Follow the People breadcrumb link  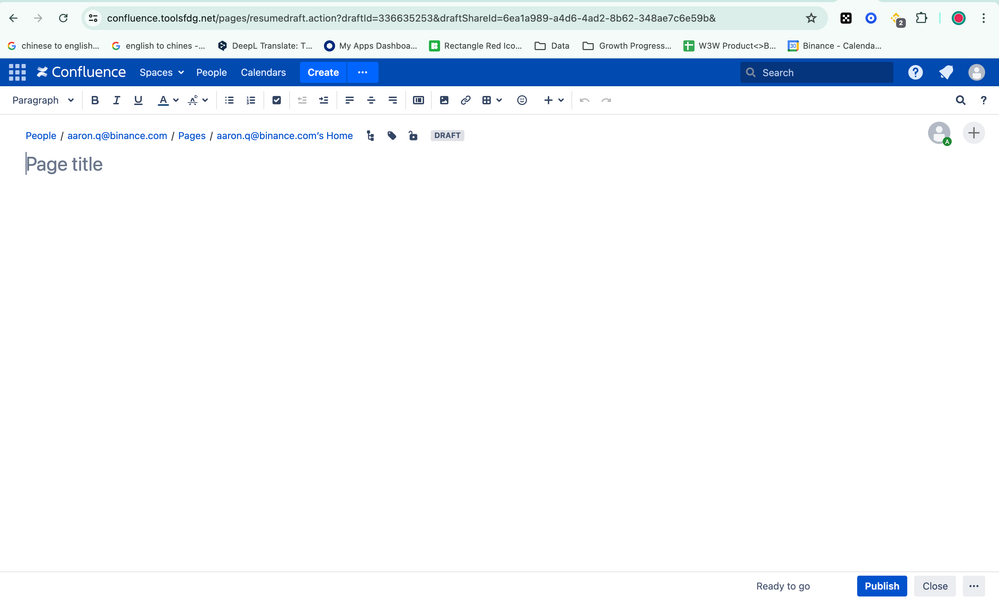41,136
